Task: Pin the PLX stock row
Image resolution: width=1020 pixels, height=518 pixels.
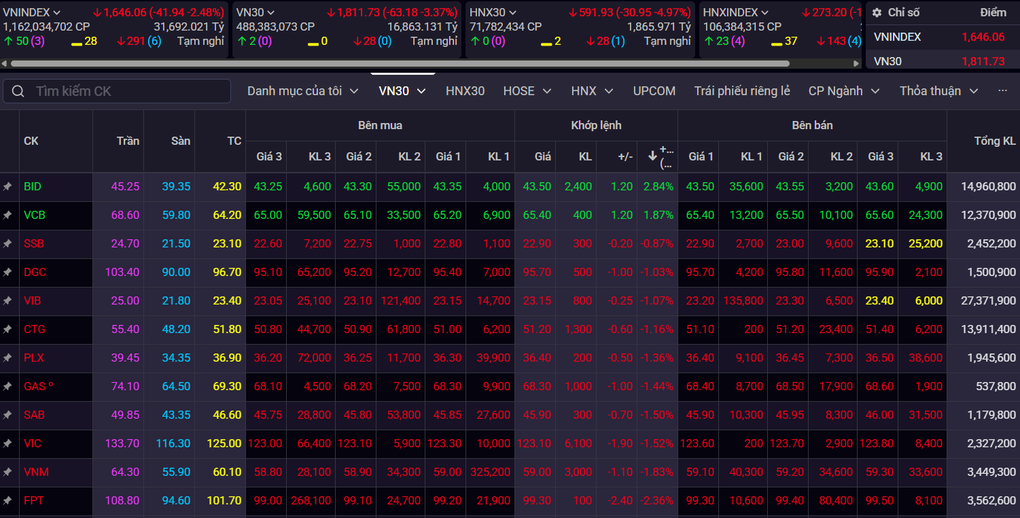Action: click(7, 359)
